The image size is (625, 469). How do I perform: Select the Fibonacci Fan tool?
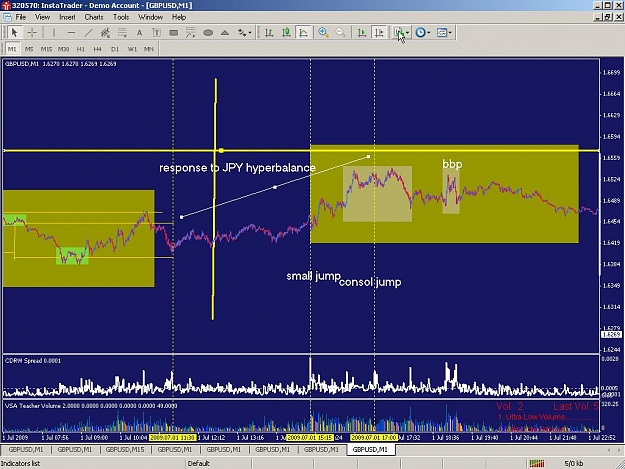pyautogui.click(x=191, y=33)
